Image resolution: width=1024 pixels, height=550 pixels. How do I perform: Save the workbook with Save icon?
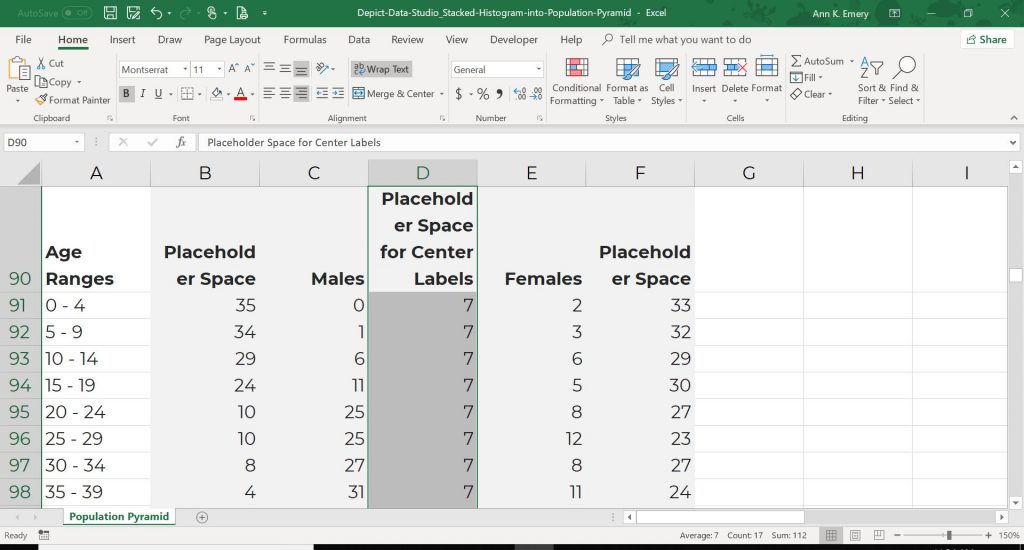(x=110, y=13)
